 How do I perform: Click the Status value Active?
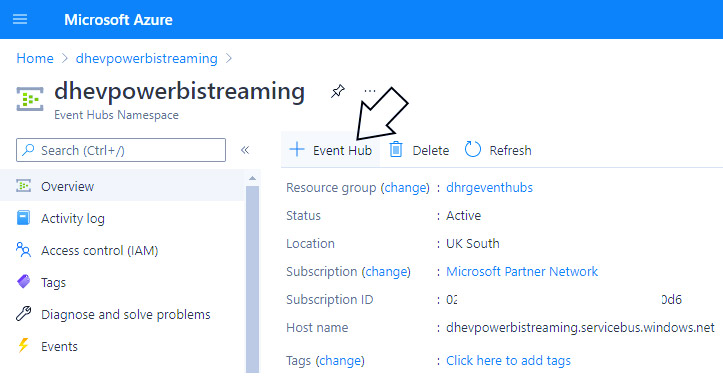tap(463, 215)
